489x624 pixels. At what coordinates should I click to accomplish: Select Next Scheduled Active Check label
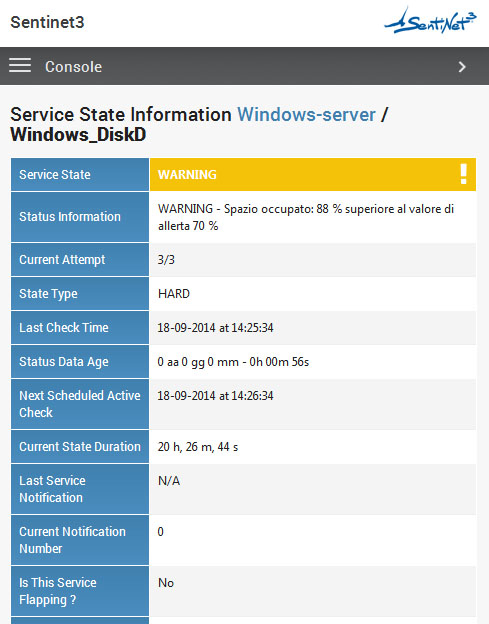[x=80, y=404]
